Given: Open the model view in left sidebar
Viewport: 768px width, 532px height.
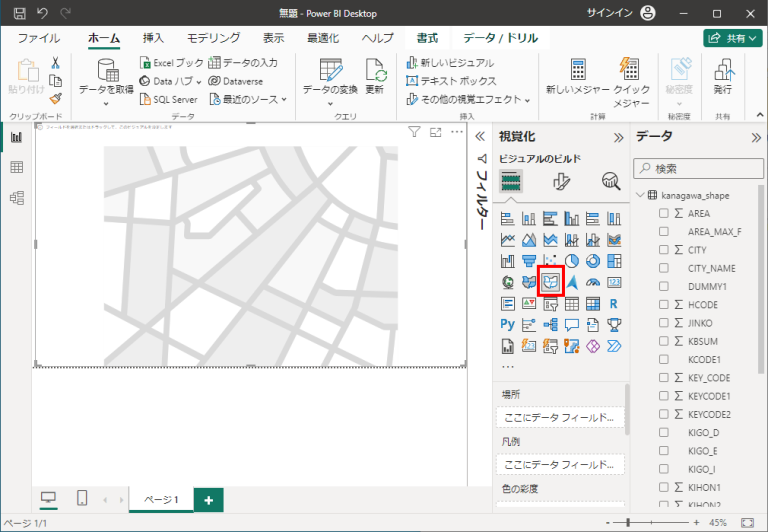Looking at the screenshot, I should 17,198.
